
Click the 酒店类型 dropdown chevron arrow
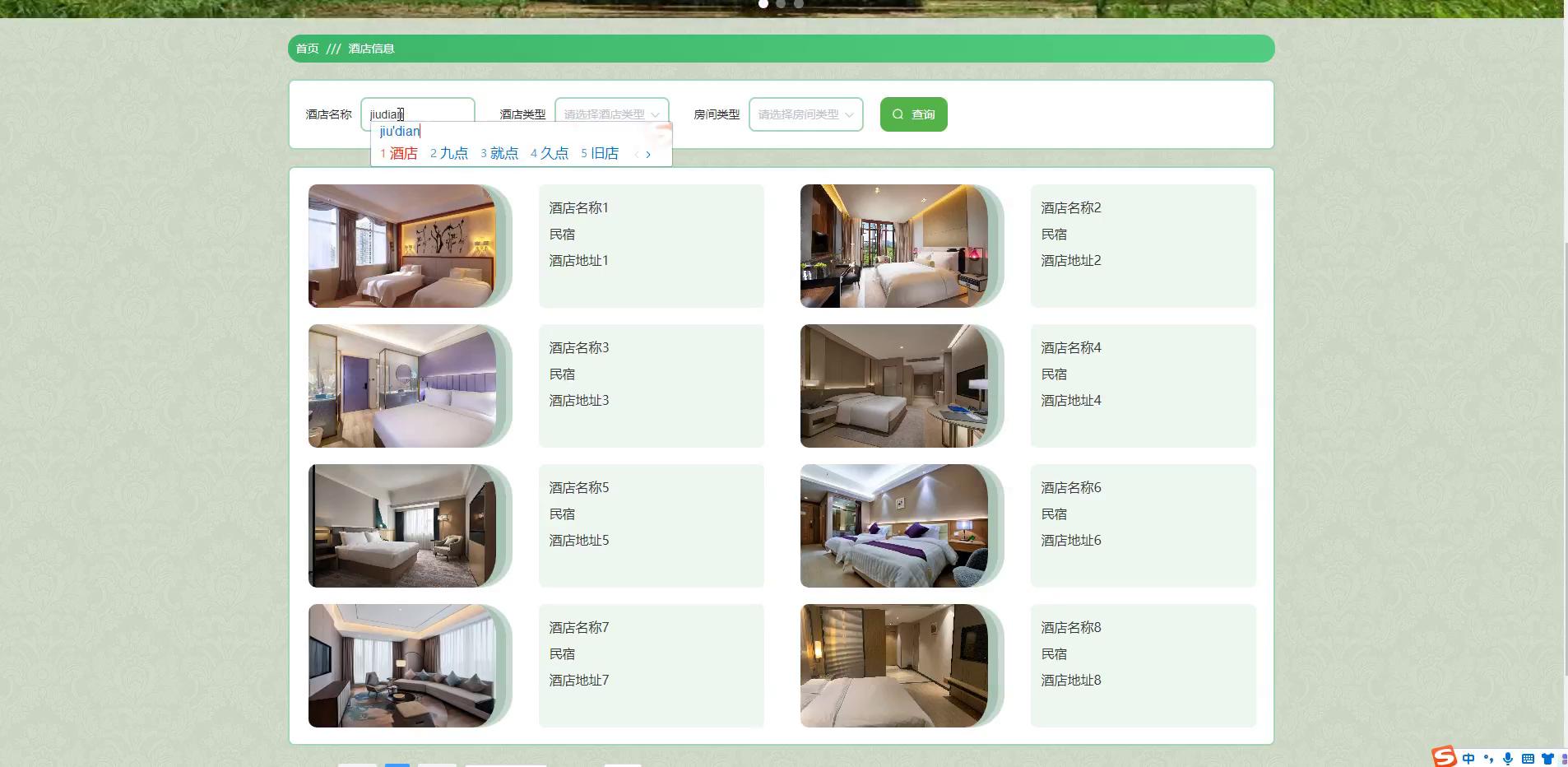click(655, 115)
